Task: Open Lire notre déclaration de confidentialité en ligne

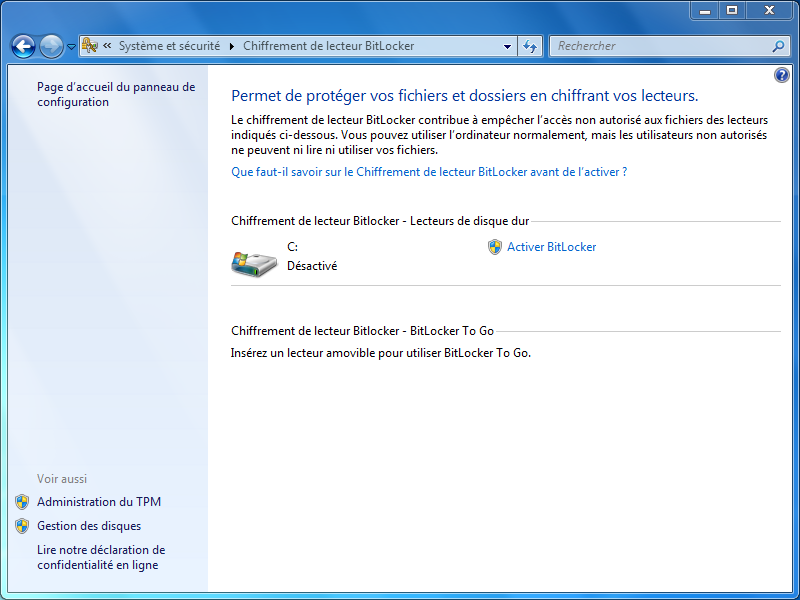Action: [x=101, y=558]
